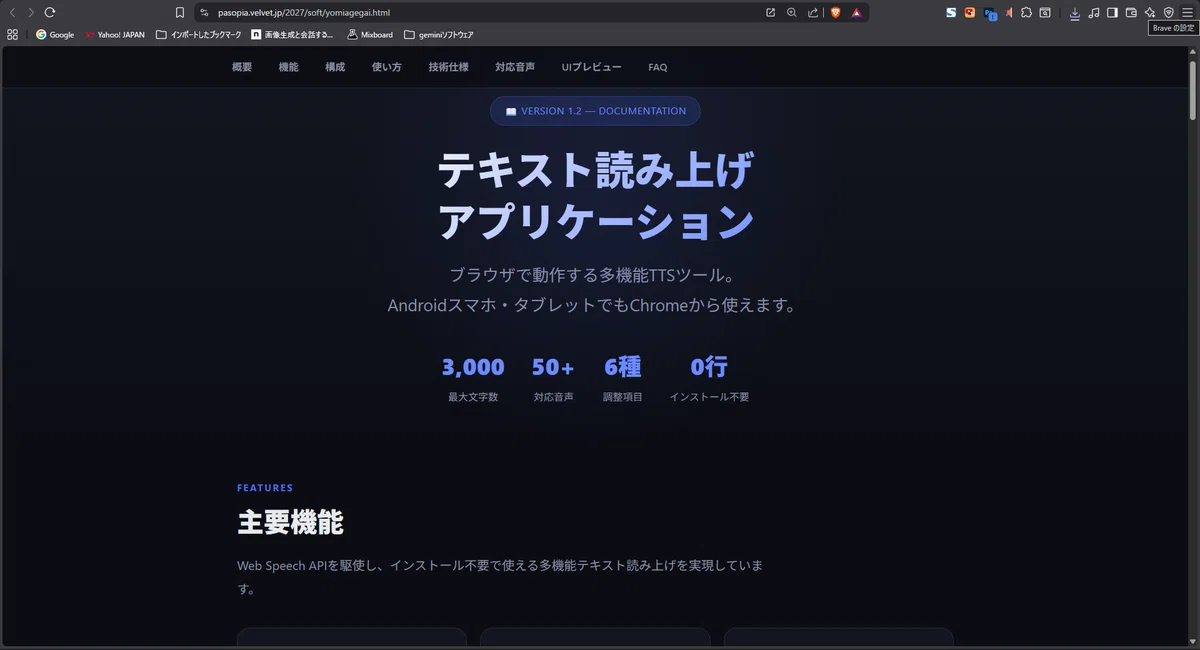
Task: Open the blue extension icon with badge
Action: point(990,13)
